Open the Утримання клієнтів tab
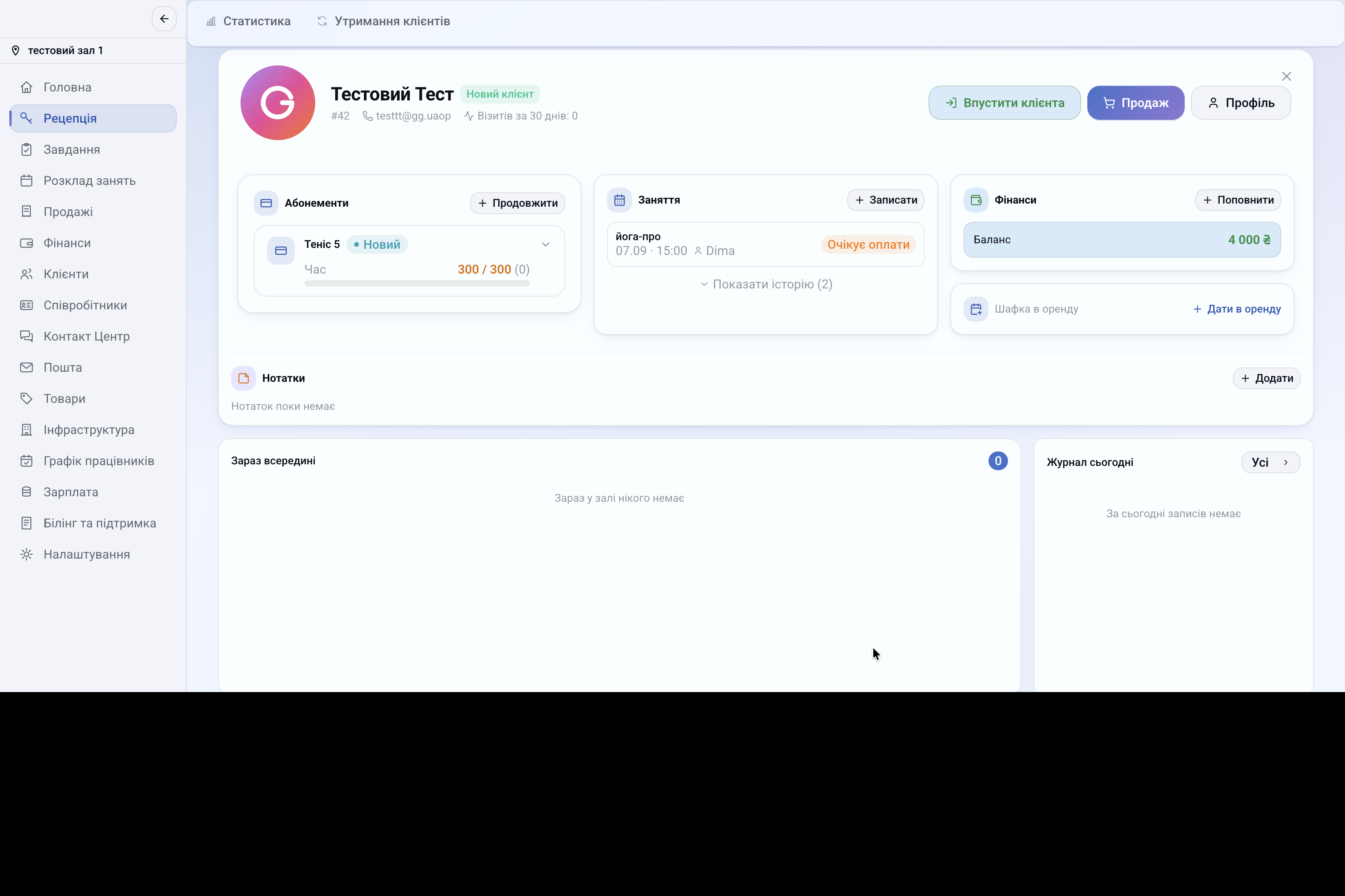Image resolution: width=1345 pixels, height=896 pixels. (x=383, y=21)
